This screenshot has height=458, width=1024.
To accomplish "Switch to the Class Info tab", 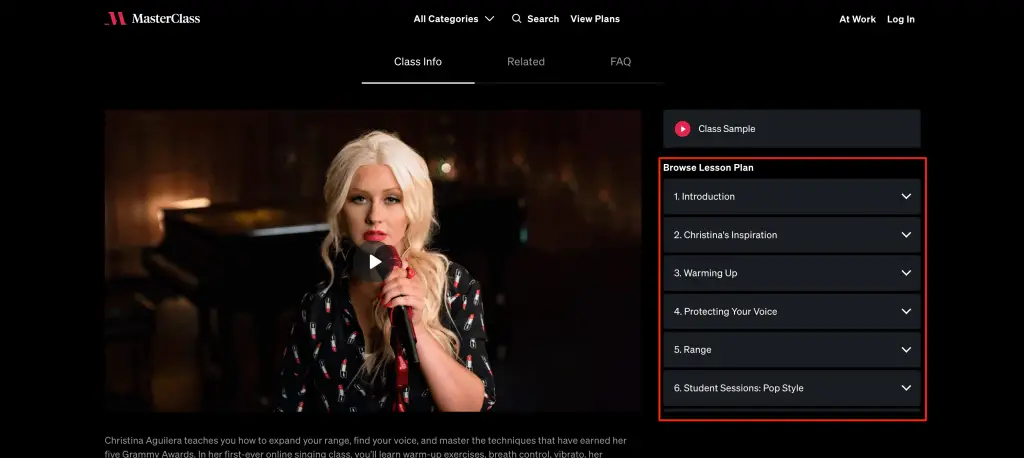I will point(418,61).
